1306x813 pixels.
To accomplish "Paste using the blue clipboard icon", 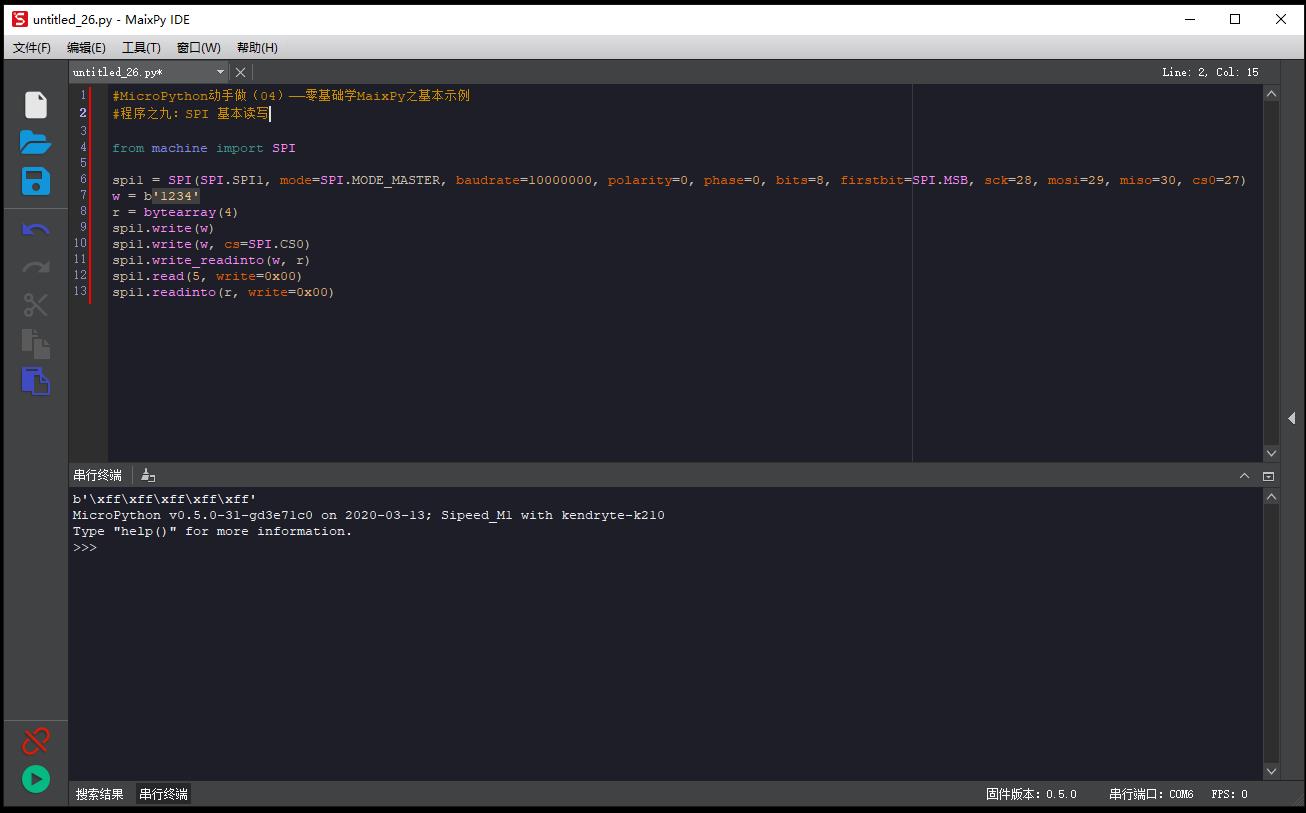I will click(36, 381).
